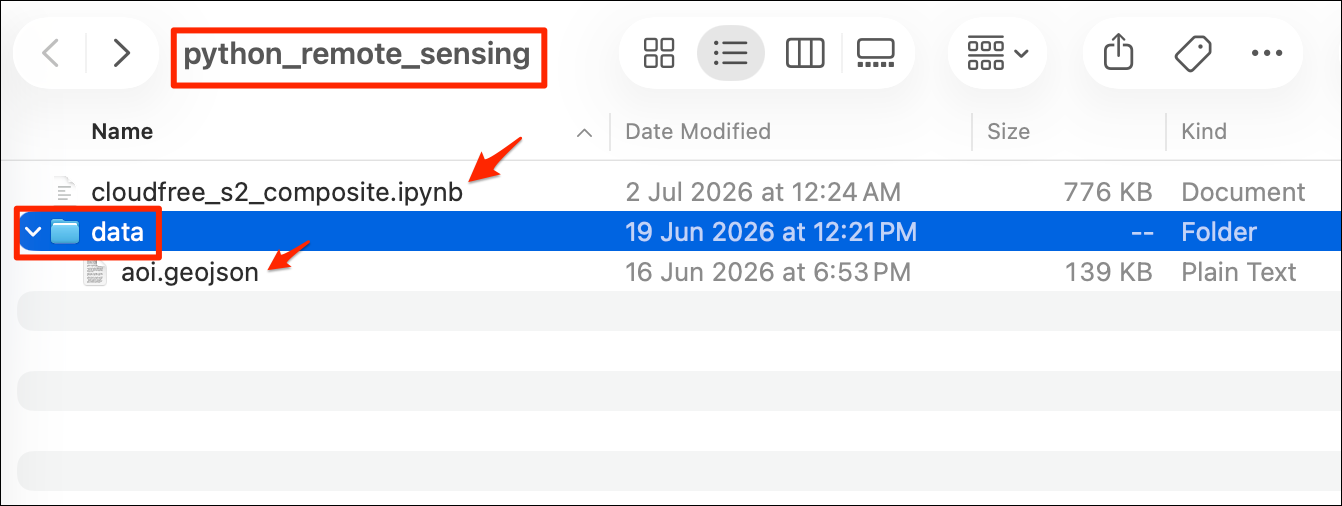Sort by the Name column header
The image size is (1342, 506).
pos(122,131)
